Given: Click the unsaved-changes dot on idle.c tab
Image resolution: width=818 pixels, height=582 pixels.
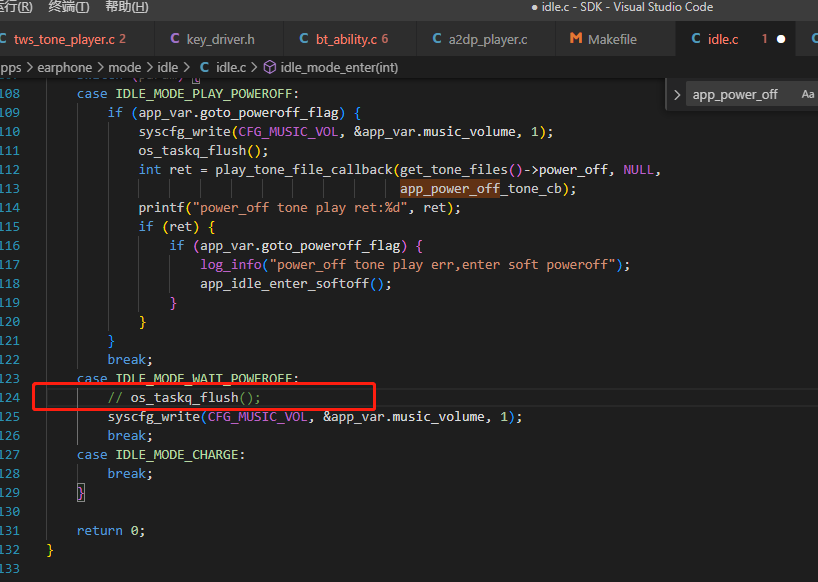Looking at the screenshot, I should (781, 39).
